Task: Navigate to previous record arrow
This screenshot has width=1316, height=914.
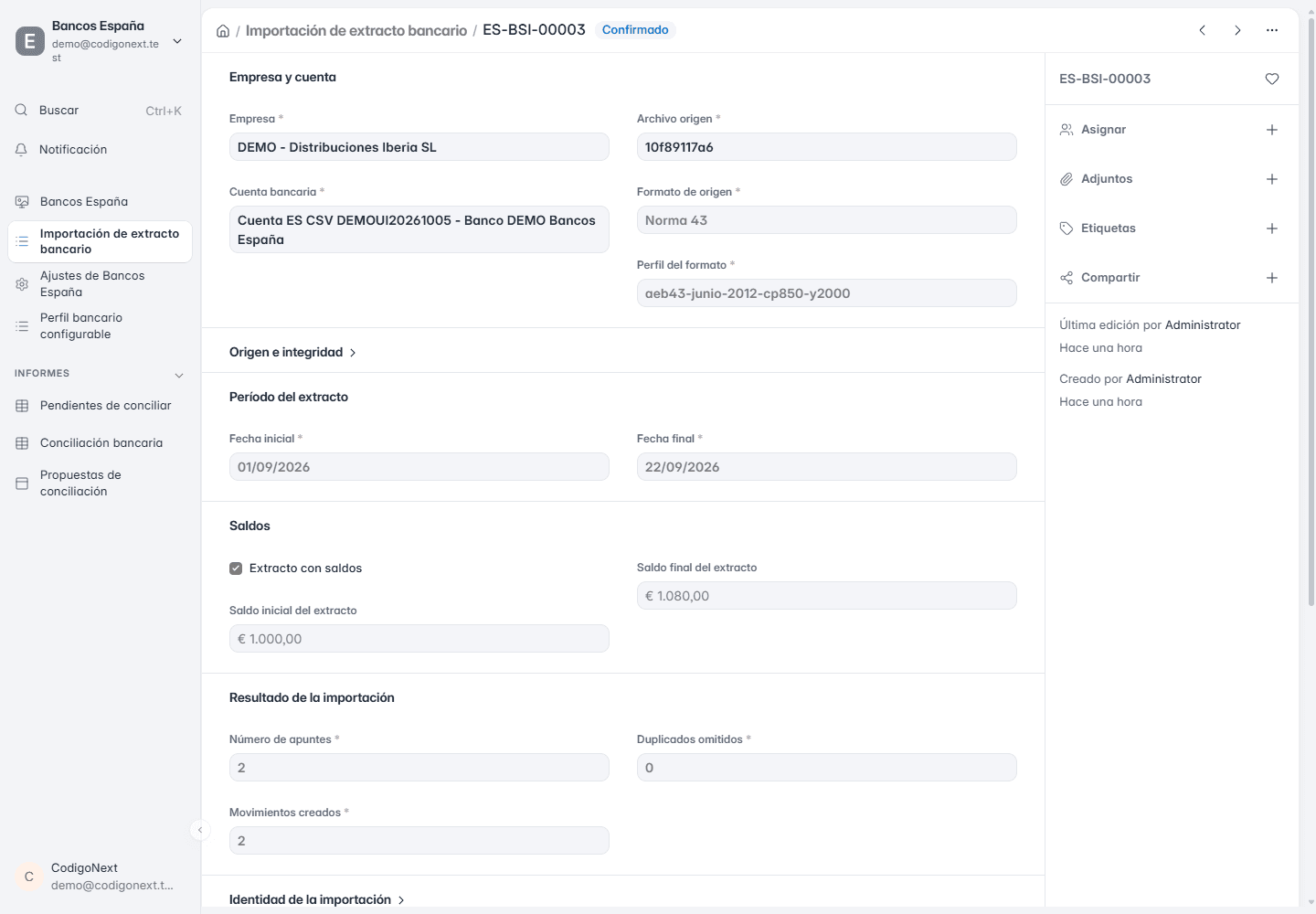Action: [x=1203, y=30]
